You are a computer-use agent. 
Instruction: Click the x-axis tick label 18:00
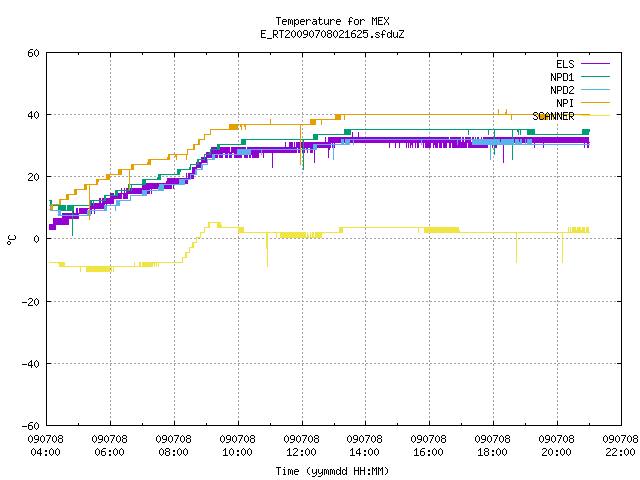492,452
